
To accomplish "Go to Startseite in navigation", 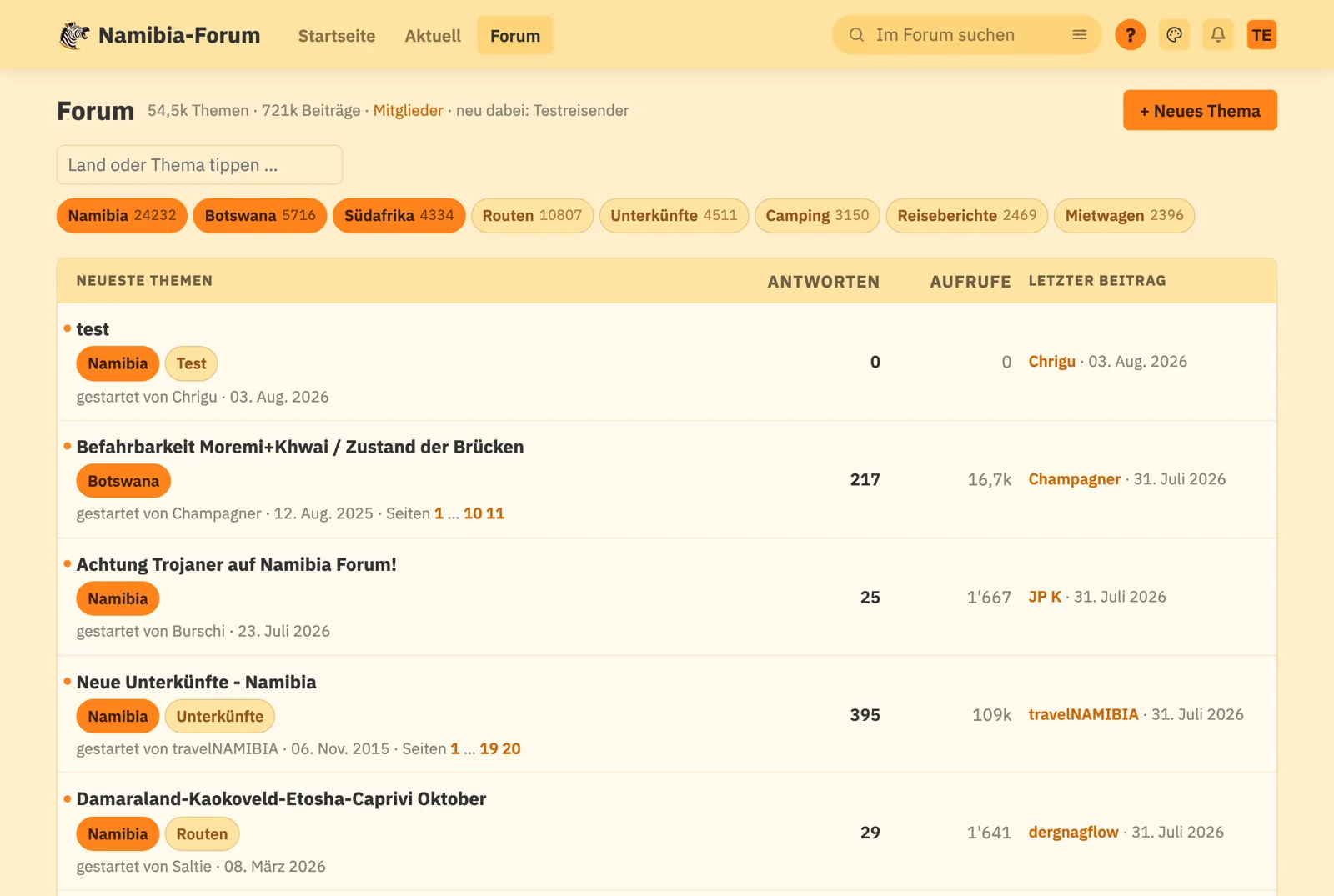I will click(x=337, y=35).
